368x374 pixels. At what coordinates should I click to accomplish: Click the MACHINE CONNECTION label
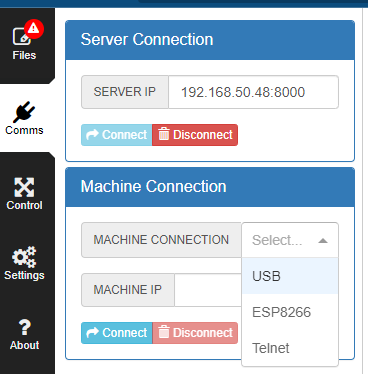[161, 240]
